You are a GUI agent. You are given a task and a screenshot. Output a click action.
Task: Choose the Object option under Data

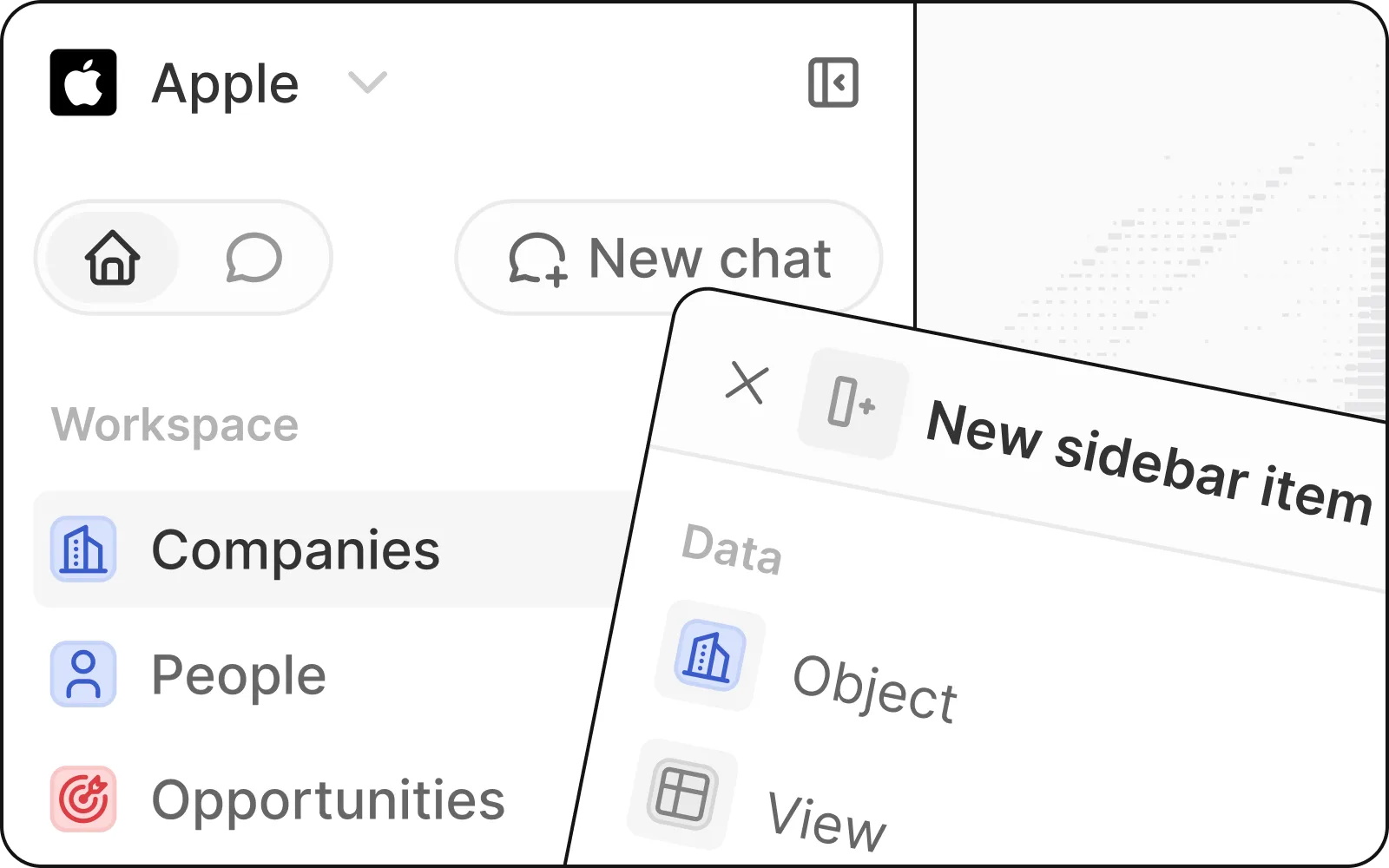(x=874, y=688)
